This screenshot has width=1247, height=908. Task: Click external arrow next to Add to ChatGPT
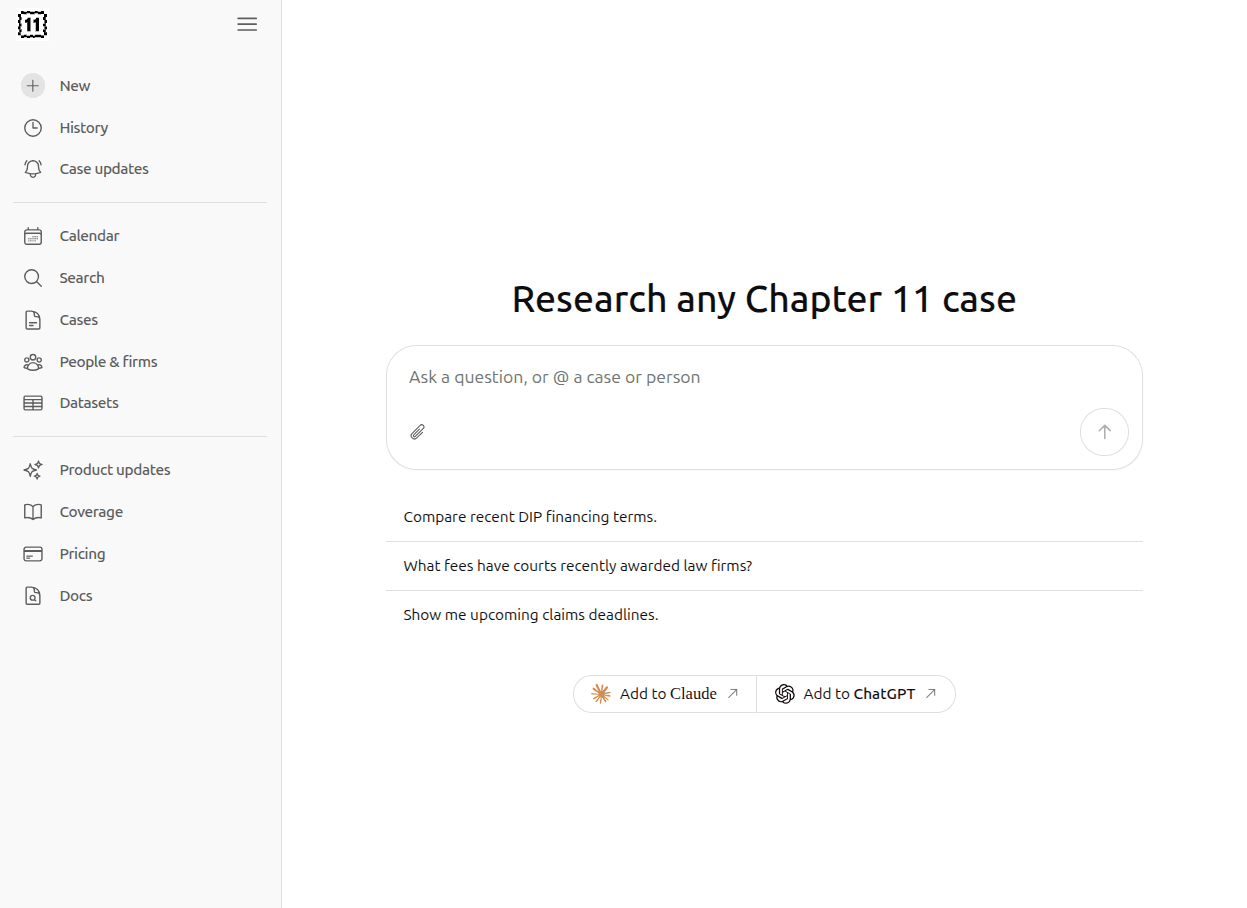931,693
